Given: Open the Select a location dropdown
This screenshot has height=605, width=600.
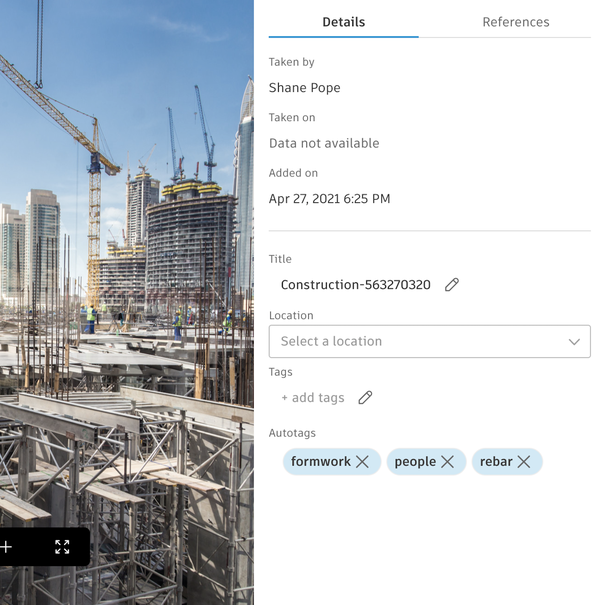Looking at the screenshot, I should point(429,341).
